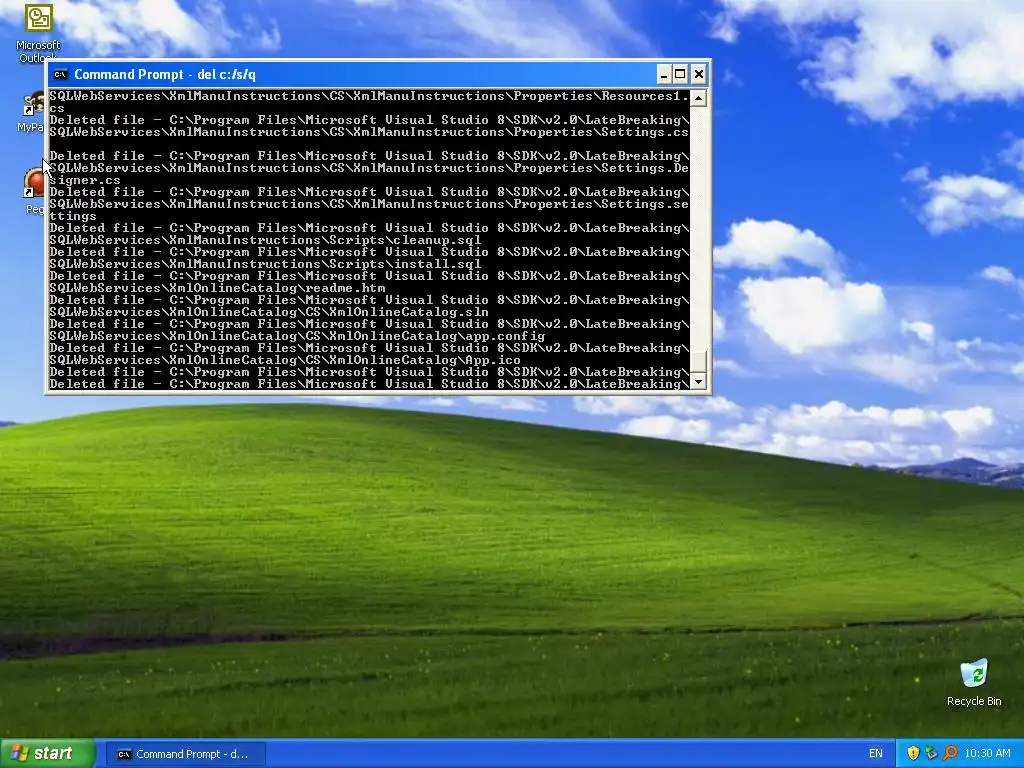
Task: Click the line ending in XmlOnlineCatalog\App.ico
Action: [285, 360]
